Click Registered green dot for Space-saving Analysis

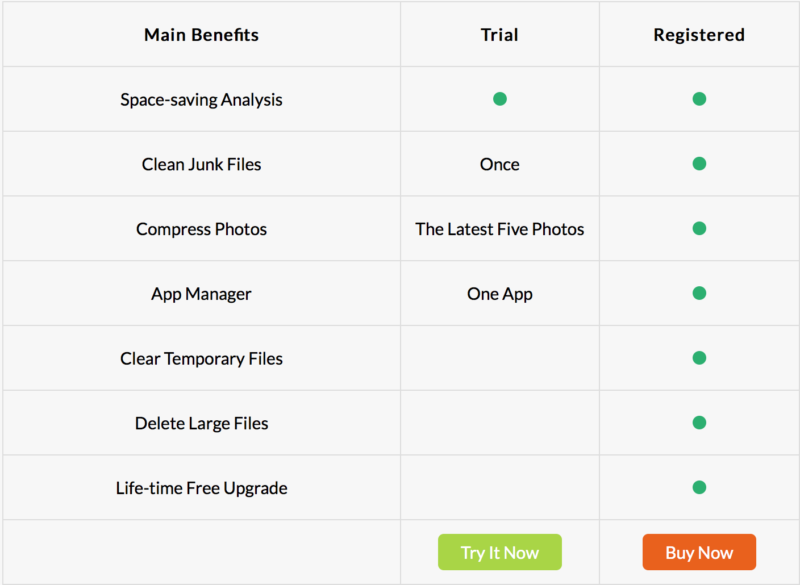click(699, 99)
